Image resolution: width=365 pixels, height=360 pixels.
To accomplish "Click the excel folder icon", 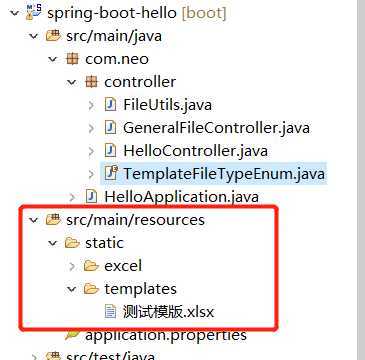I will [x=91, y=266].
